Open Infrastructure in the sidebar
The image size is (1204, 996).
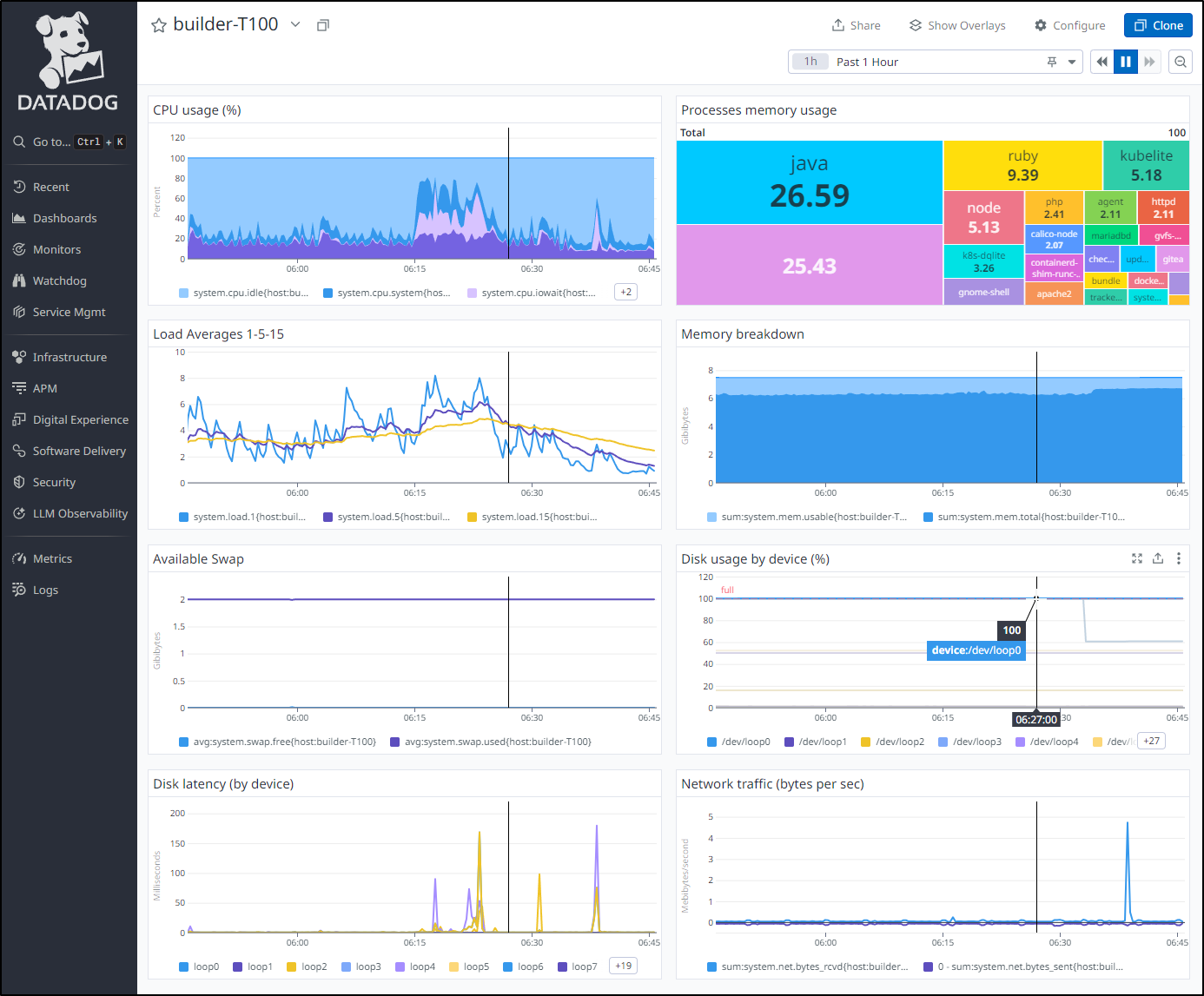(x=69, y=357)
